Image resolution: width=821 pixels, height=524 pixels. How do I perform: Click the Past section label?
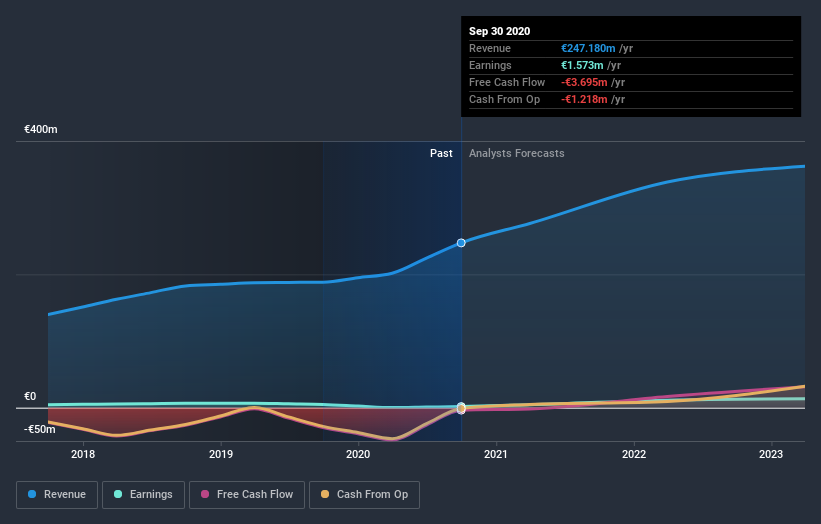441,153
